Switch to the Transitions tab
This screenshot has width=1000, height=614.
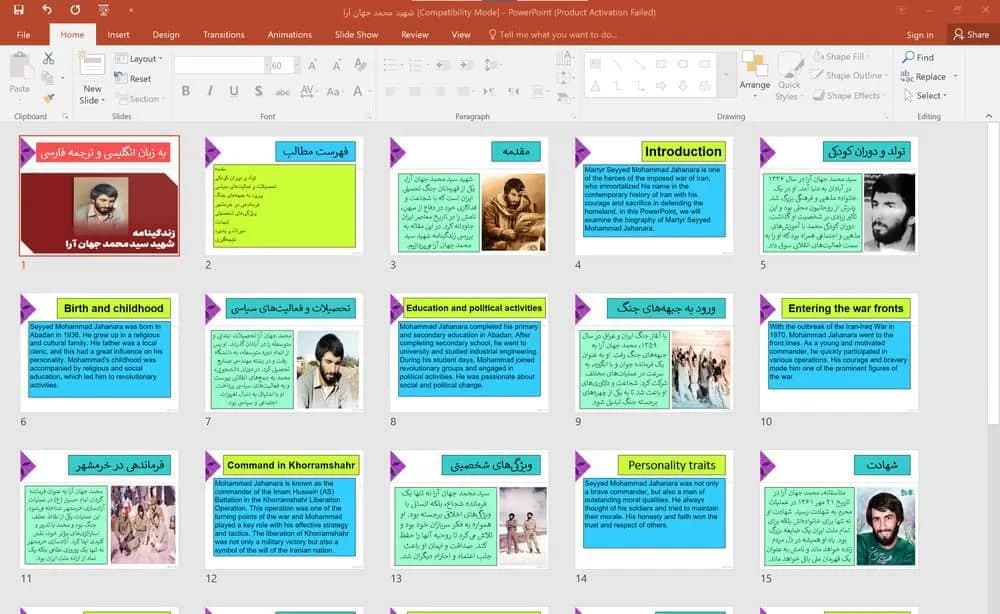tap(223, 35)
